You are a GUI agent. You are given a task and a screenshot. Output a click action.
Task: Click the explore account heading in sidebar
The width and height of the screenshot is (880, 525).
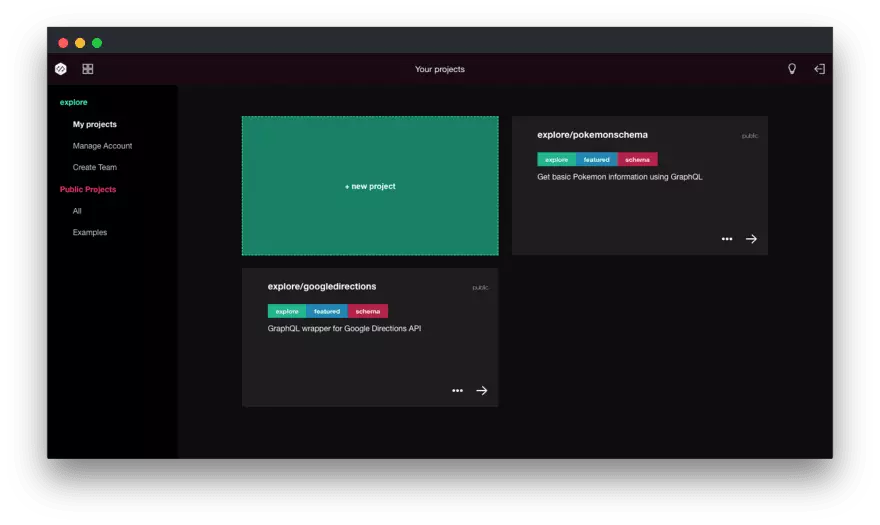[x=74, y=102]
